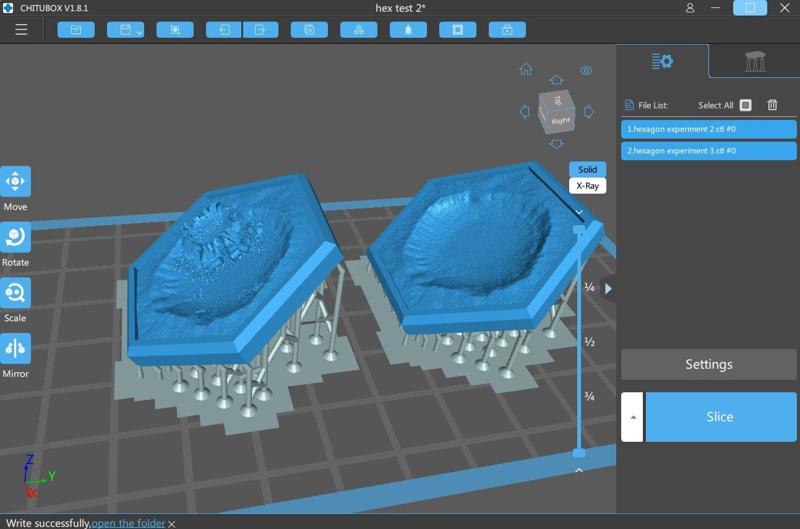Rotate view using right arrow beside cube
This screenshot has height=529, width=800.
588,112
